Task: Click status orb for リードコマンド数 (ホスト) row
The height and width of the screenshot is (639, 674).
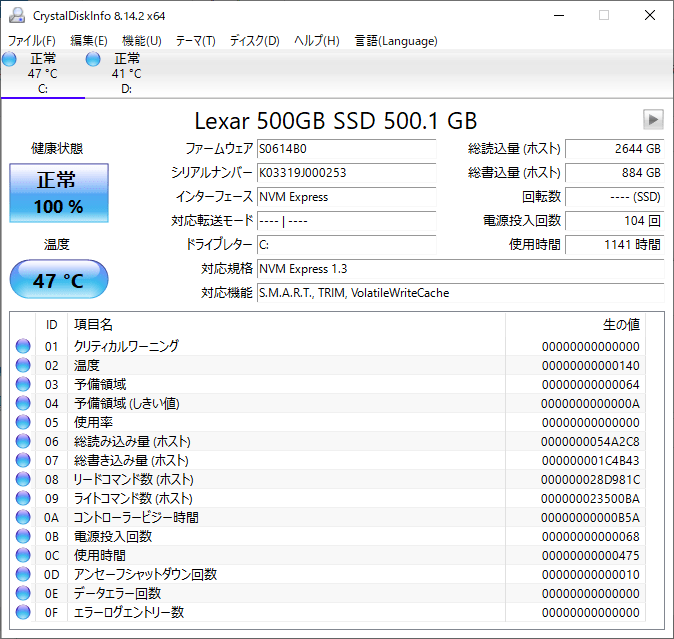Action: [x=23, y=479]
